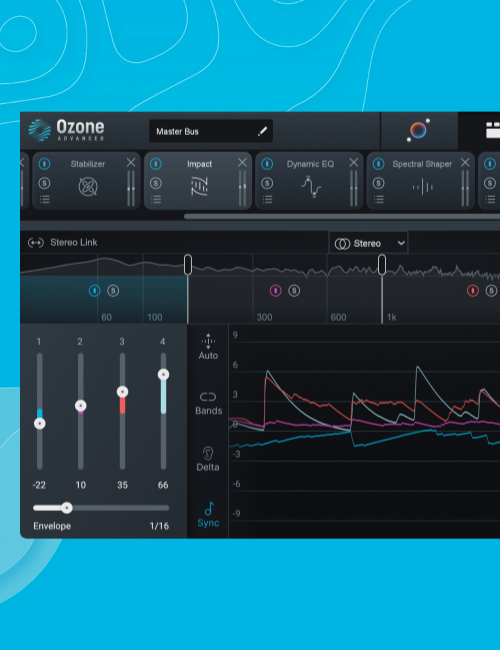The image size is (500, 650).
Task: Open Spectral Shaper preset list icon
Action: pos(379,199)
